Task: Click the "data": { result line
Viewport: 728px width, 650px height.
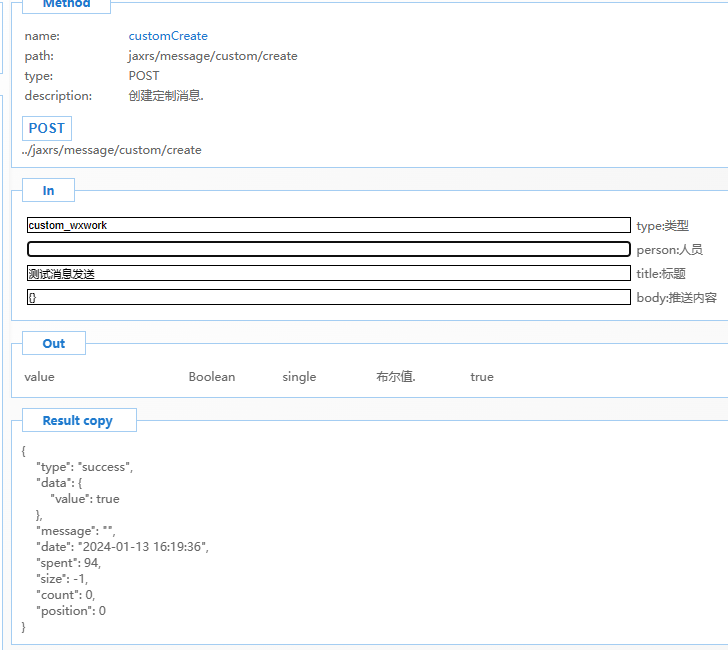Action: click(59, 483)
